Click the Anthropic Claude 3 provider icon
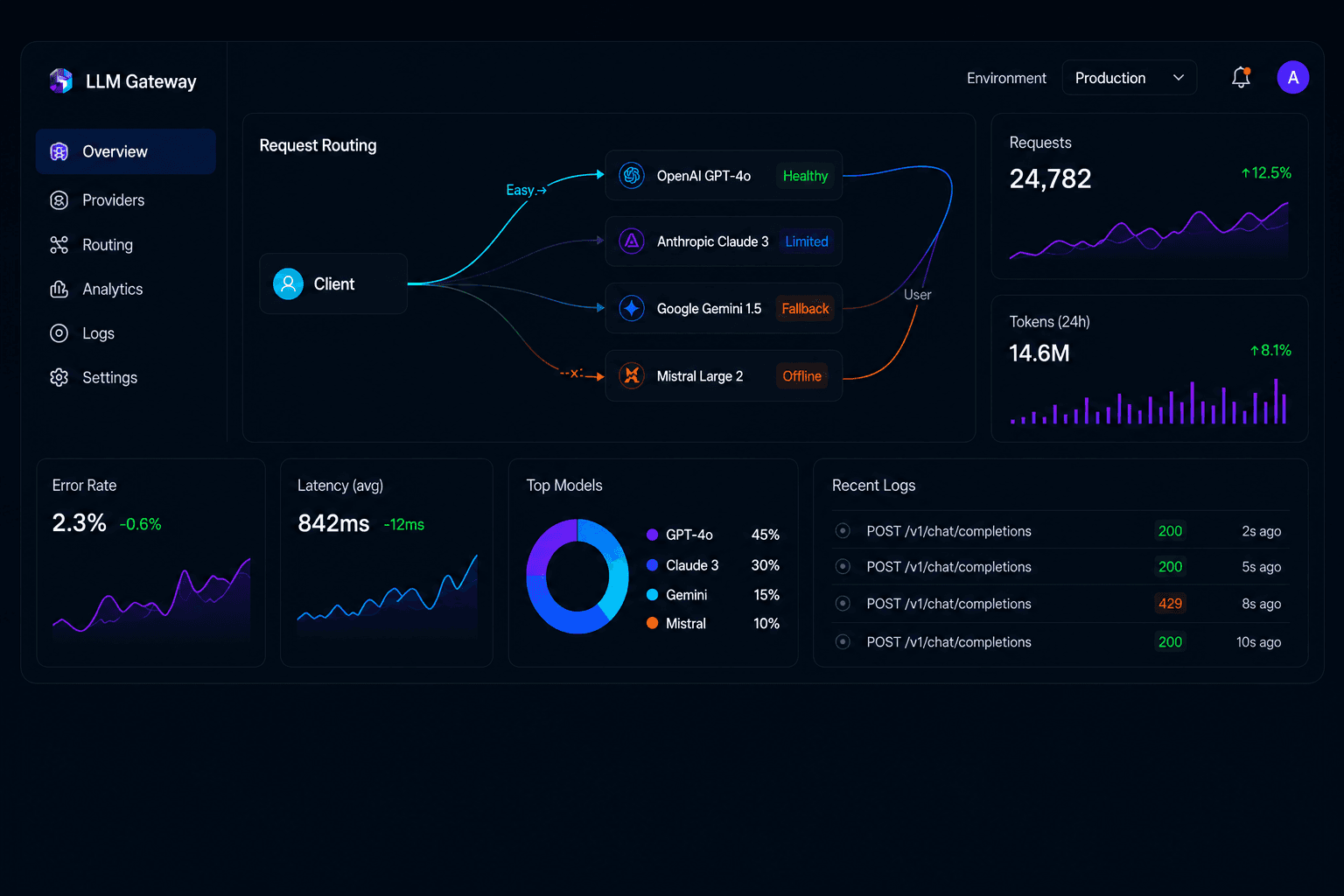Image resolution: width=1344 pixels, height=896 pixels. coord(632,241)
